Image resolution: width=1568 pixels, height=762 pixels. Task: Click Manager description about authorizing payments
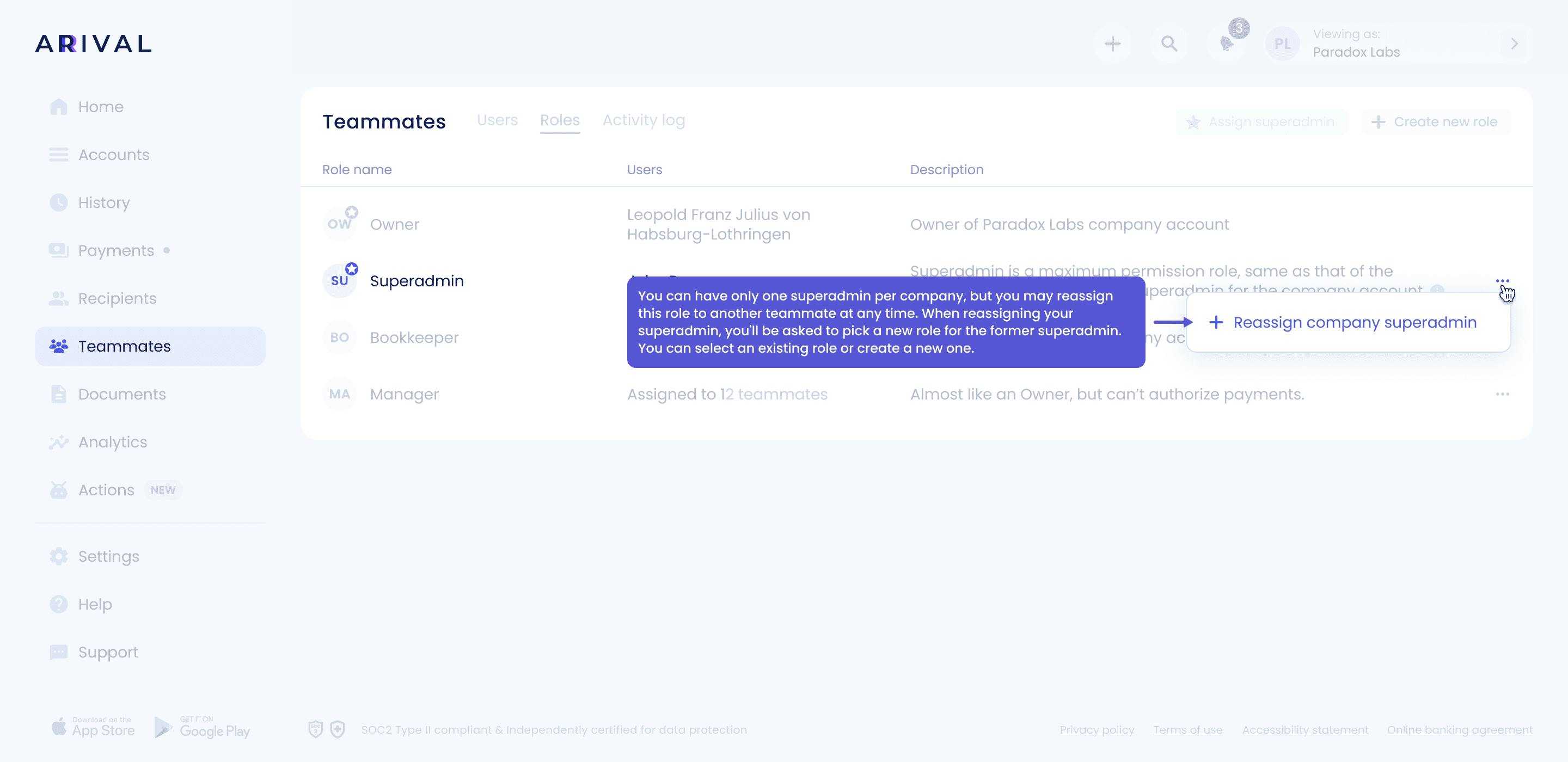[x=1107, y=395]
